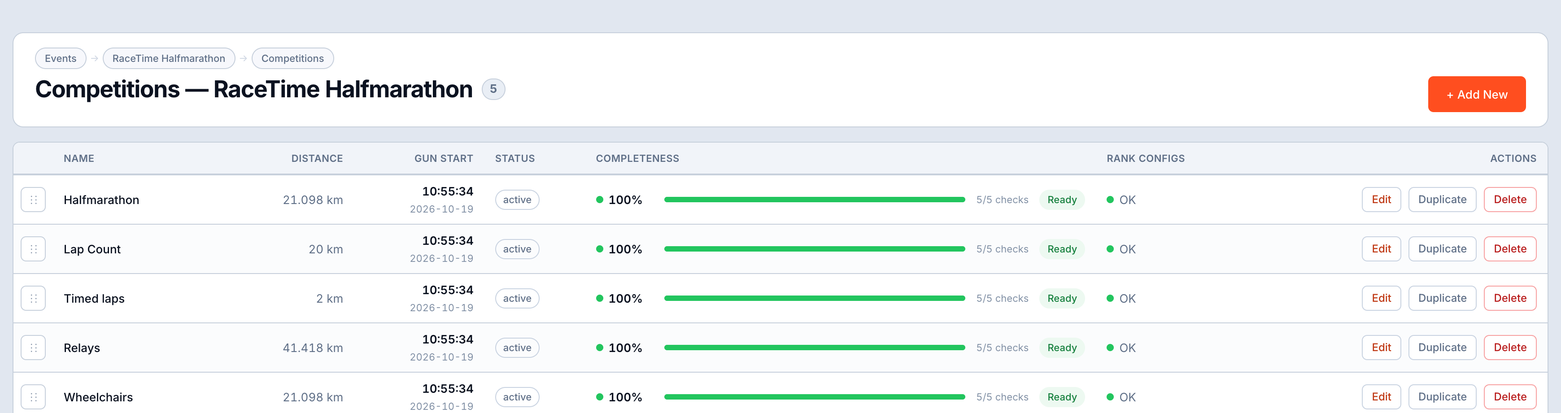The image size is (1561, 413).
Task: Click the Lap Count name cell
Action: click(x=92, y=249)
